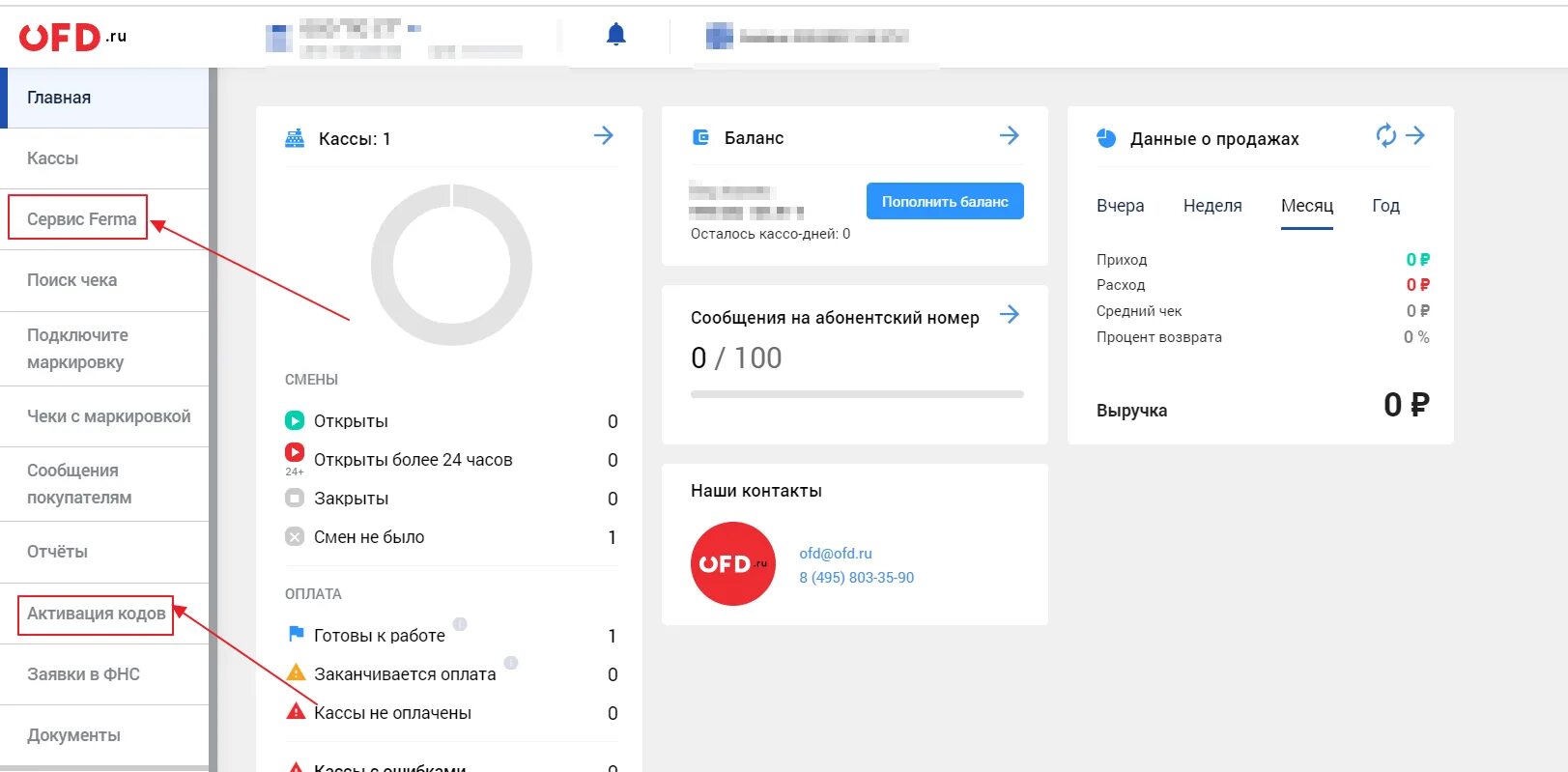Click the OFD.ru logo in the header
The width and height of the screenshot is (1568, 772).
coord(73,37)
